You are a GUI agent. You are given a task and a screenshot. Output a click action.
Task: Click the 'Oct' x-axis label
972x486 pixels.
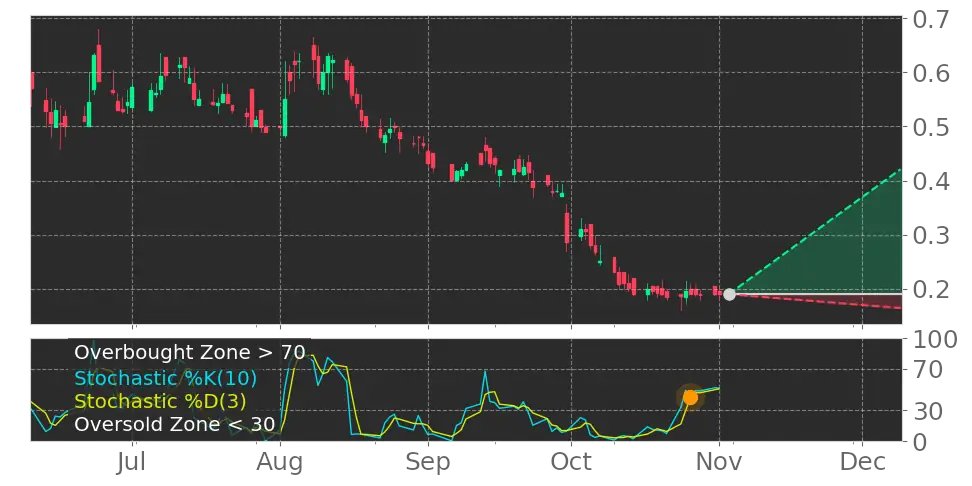[571, 463]
